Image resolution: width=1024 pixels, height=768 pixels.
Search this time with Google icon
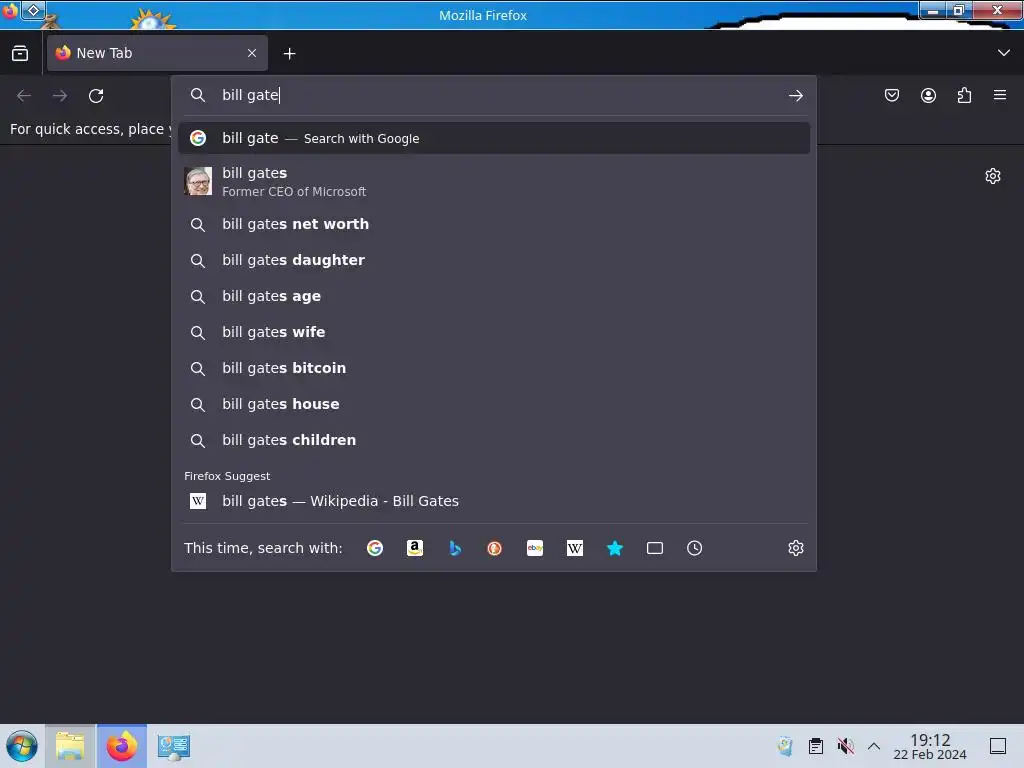point(375,548)
